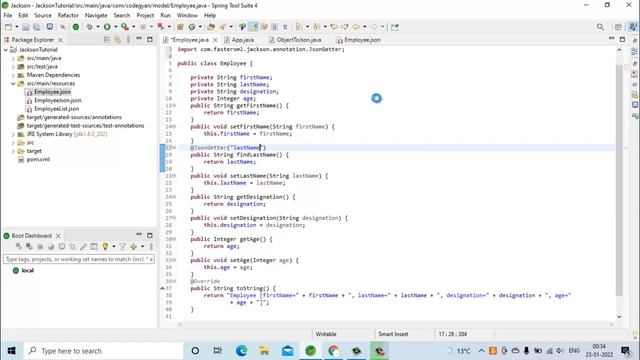
Task: Open File Explorer from the taskbar
Action: click(x=264, y=351)
